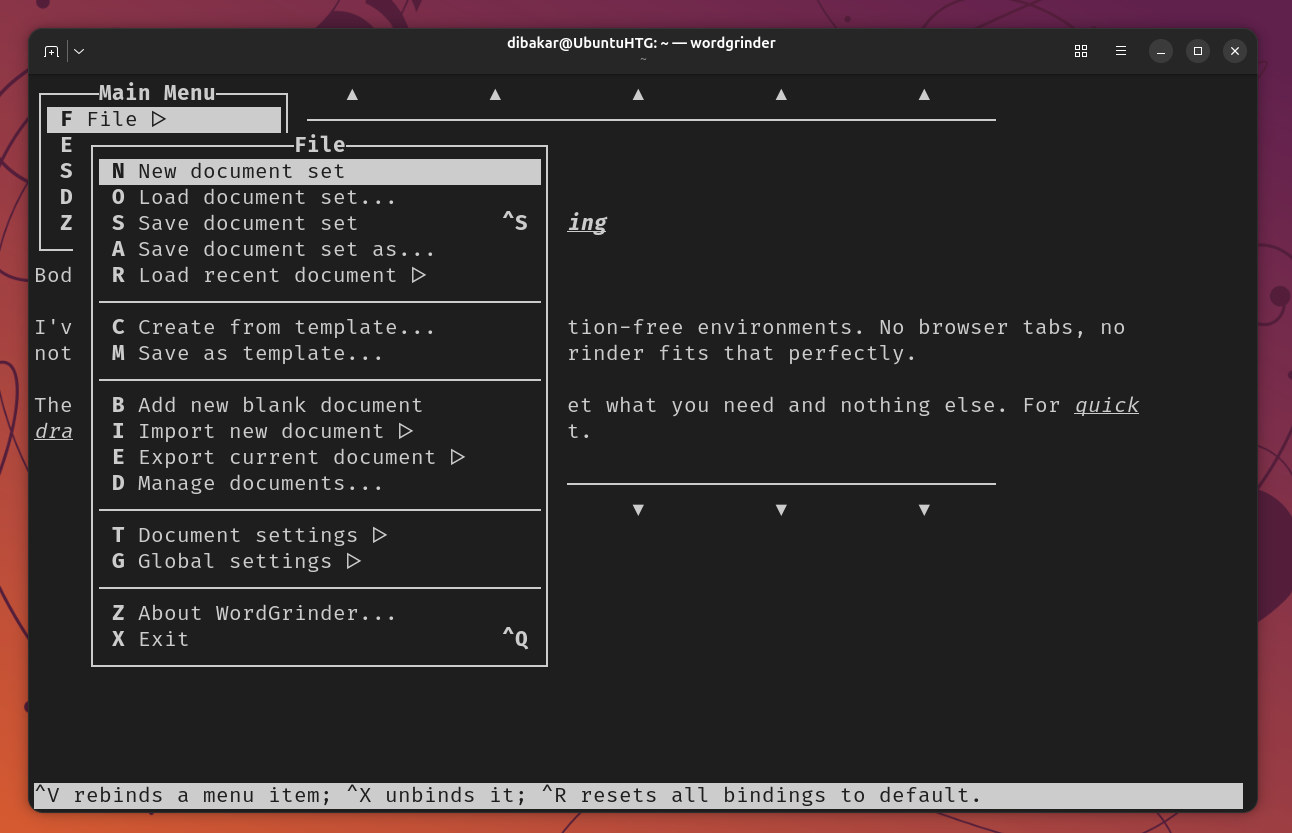Image resolution: width=1292 pixels, height=833 pixels.
Task: Click the D entry in Main Menu
Action: point(66,198)
